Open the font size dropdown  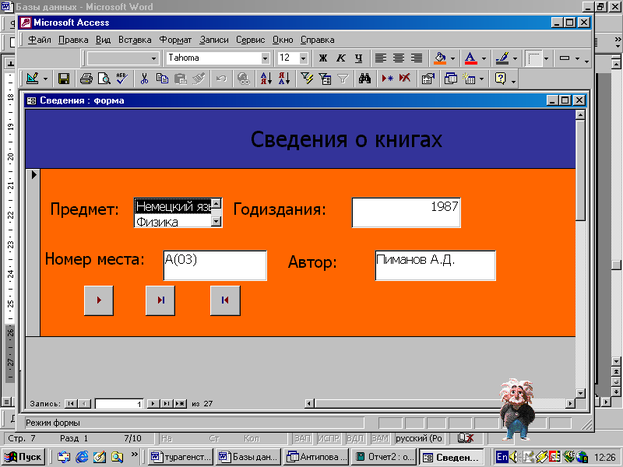pyautogui.click(x=304, y=58)
